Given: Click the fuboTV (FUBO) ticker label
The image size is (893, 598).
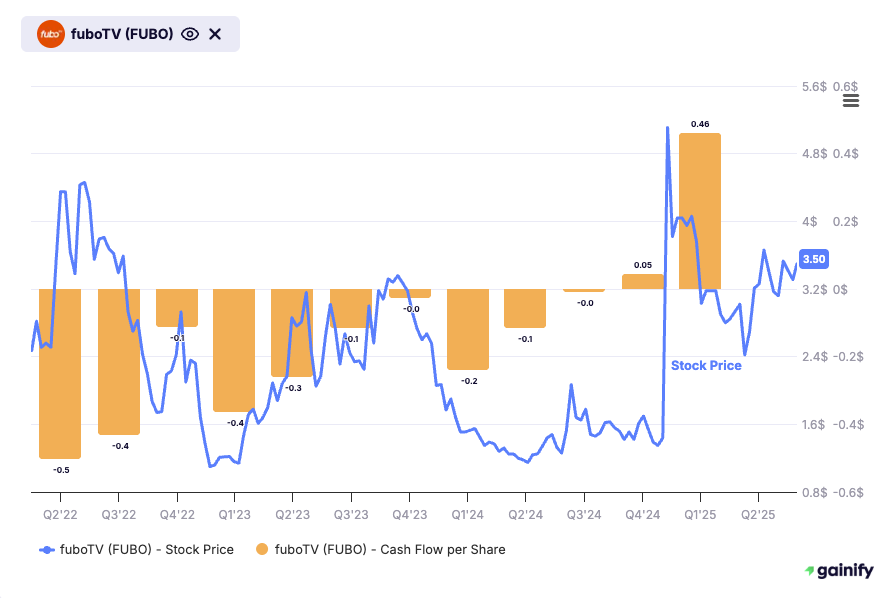Looking at the screenshot, I should coord(122,34).
